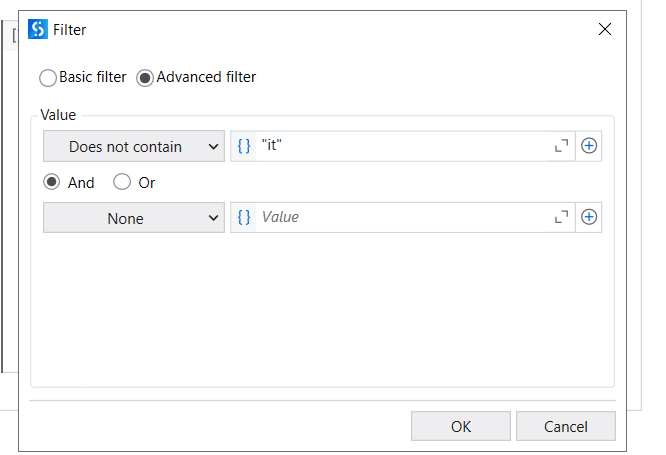Image resolution: width=666 pixels, height=455 pixels.
Task: Close the Filter dialog window
Action: tap(605, 29)
